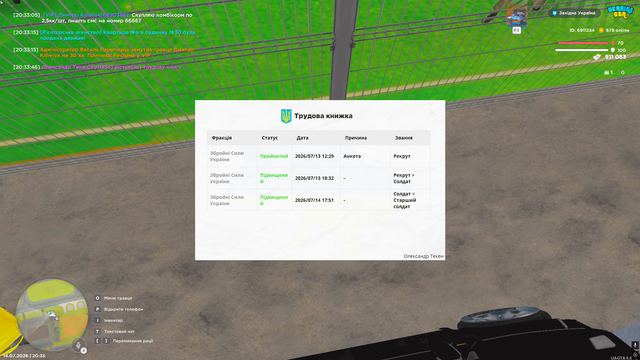Click the small icon next to count 1
The height and width of the screenshot is (360, 640).
point(607,72)
